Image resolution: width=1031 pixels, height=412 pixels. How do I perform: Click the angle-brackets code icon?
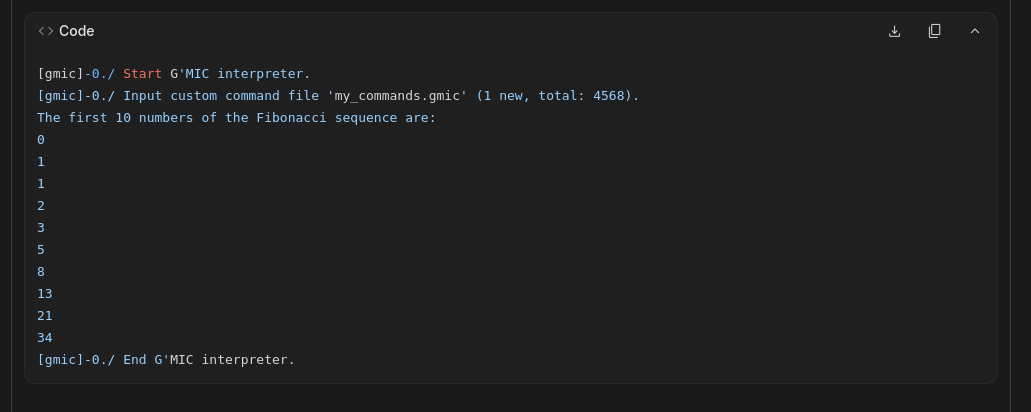[46, 31]
